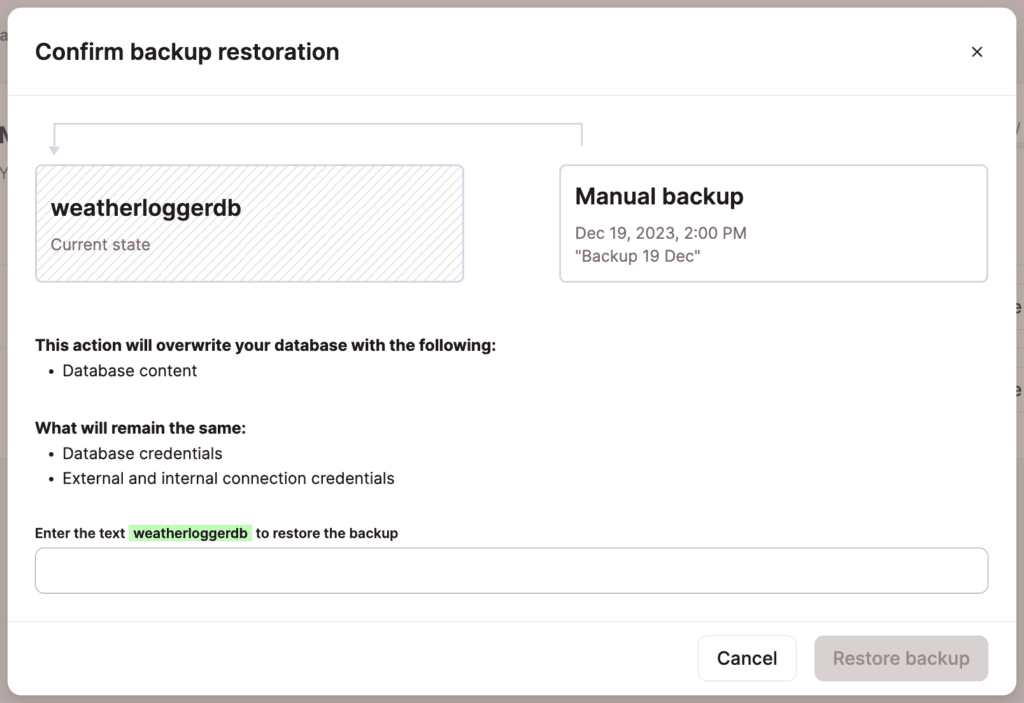Click the Backup 19 Dec label
1024x703 pixels.
(640, 256)
